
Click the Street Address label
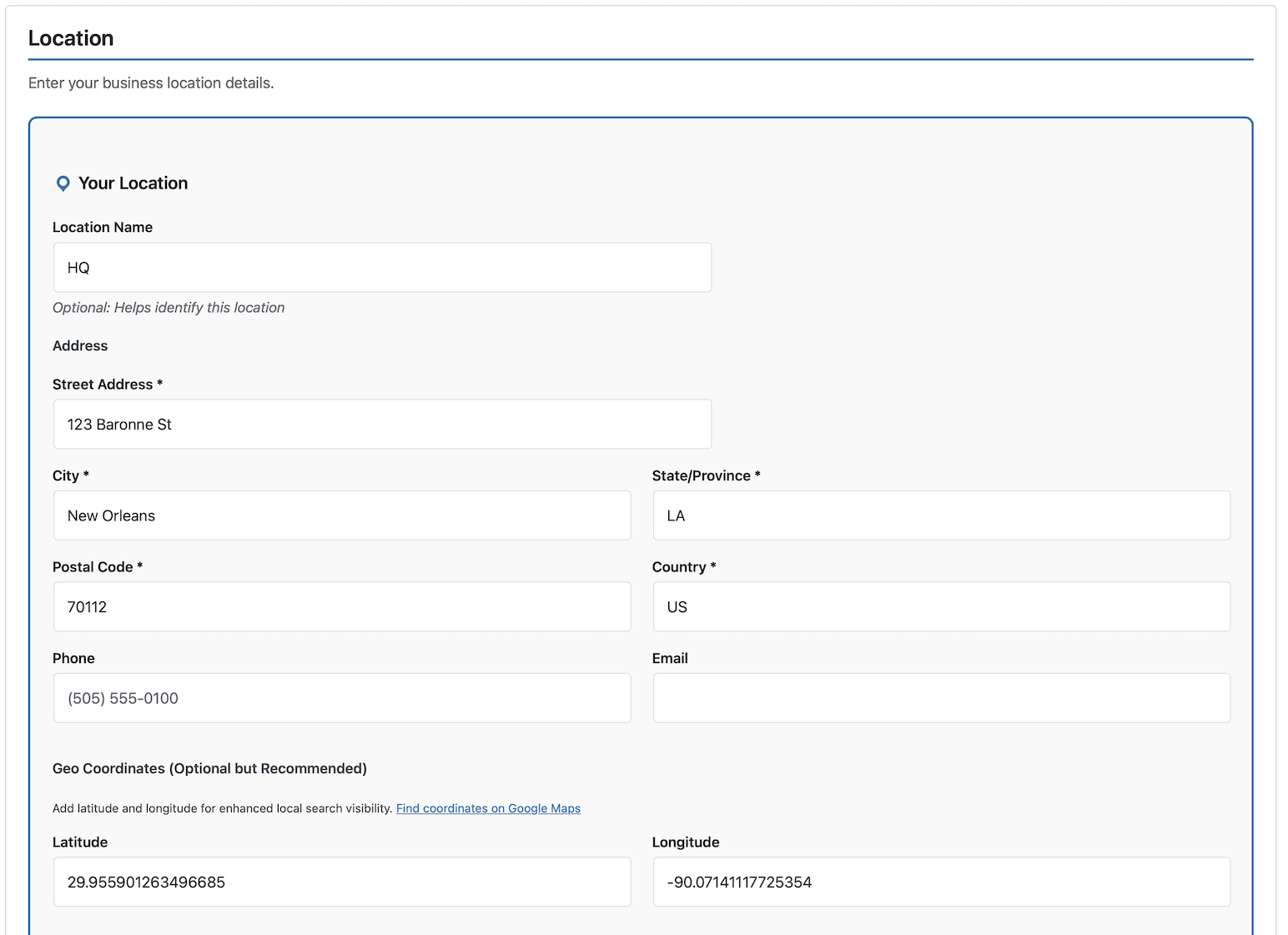[x=108, y=385]
